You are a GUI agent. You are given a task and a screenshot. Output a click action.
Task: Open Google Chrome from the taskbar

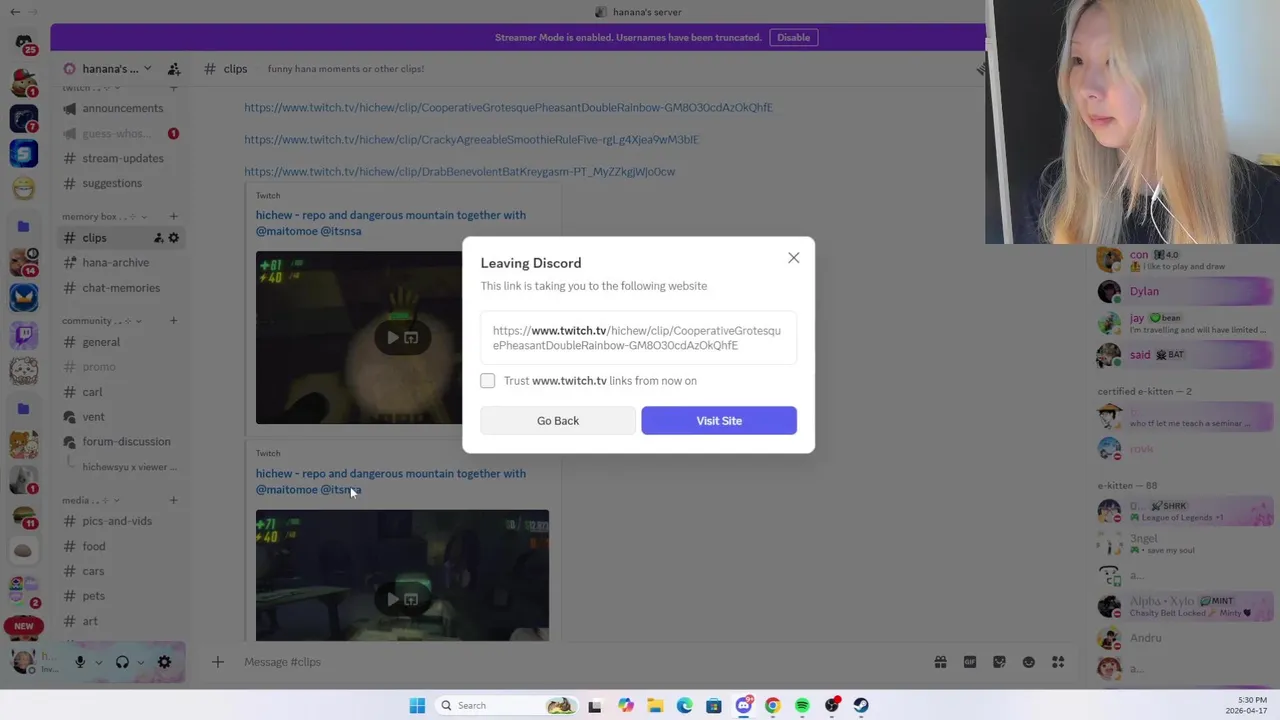(x=772, y=706)
